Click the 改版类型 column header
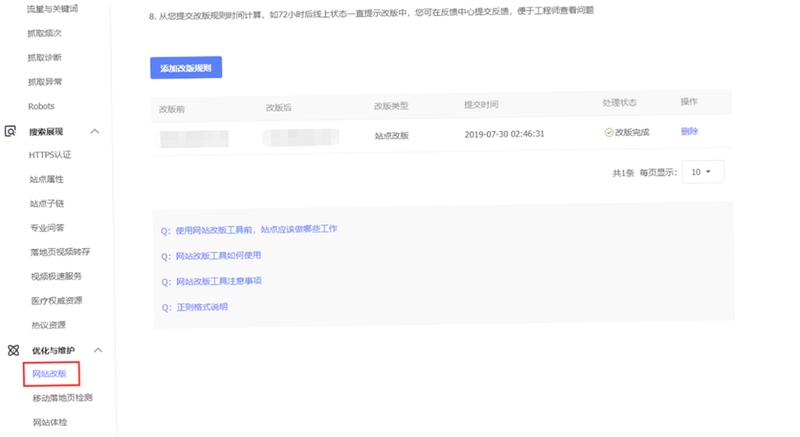The width and height of the screenshot is (800, 437). pos(391,106)
